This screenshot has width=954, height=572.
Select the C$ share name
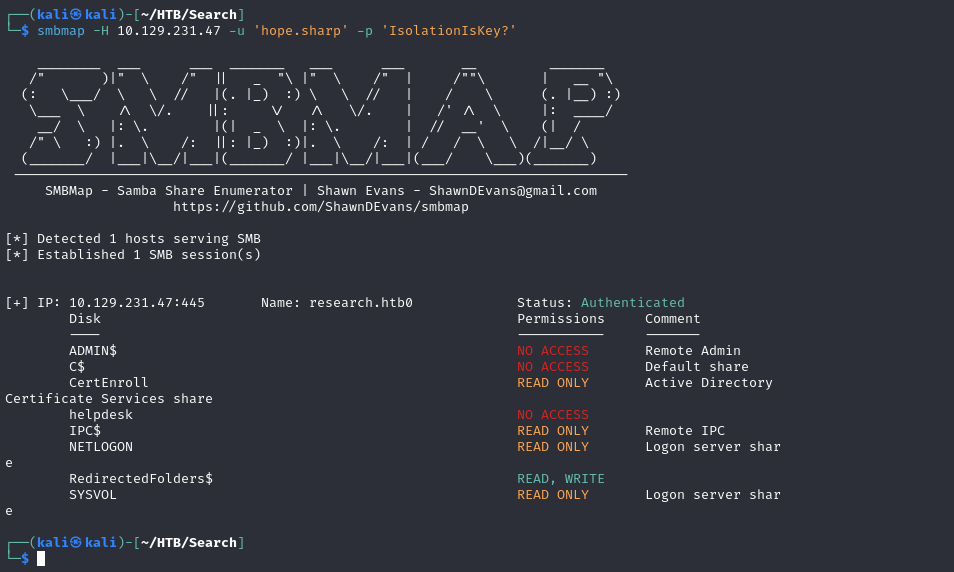pyautogui.click(x=77, y=366)
